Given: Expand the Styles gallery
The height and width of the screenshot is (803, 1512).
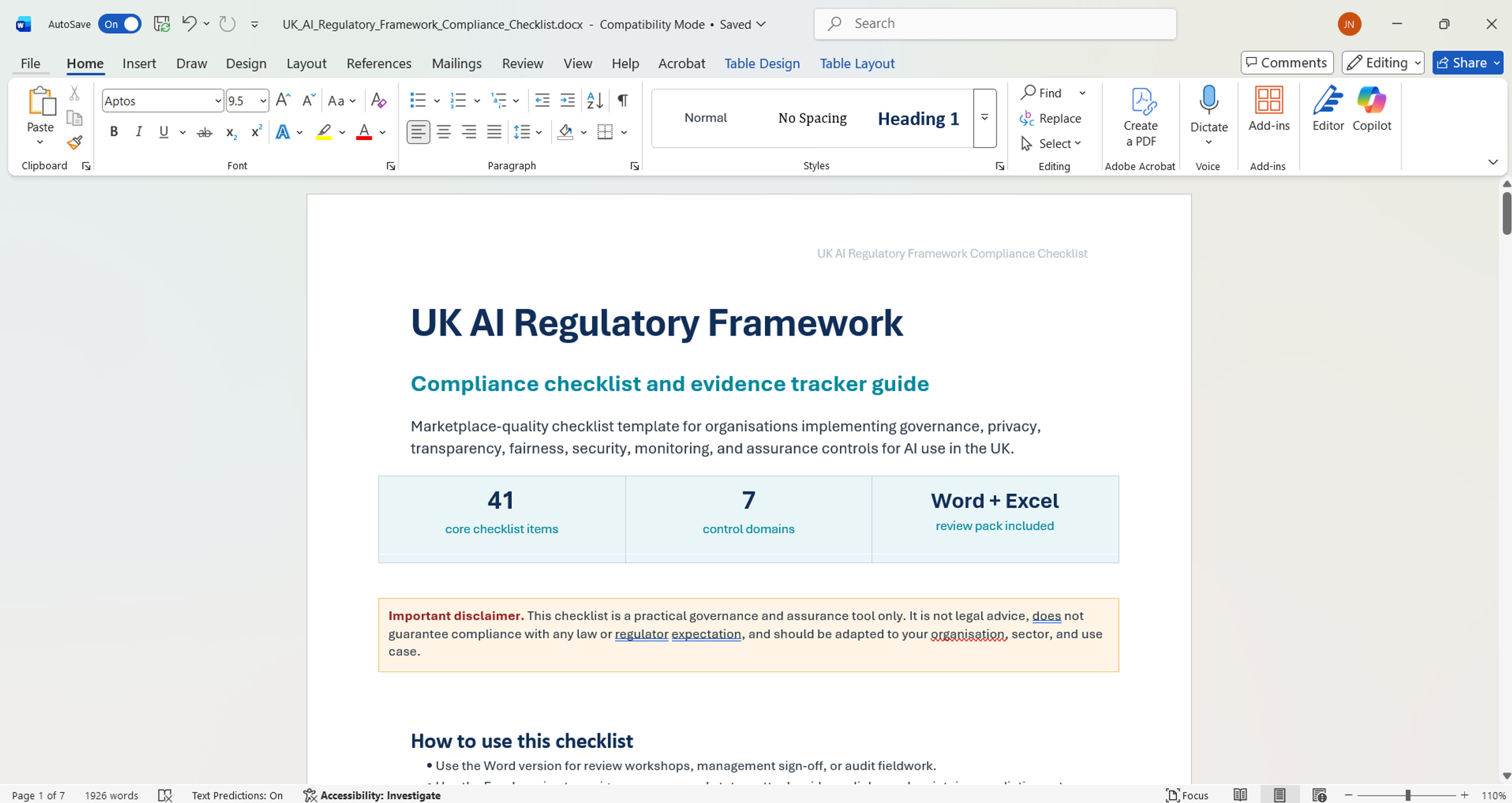Looking at the screenshot, I should pyautogui.click(x=985, y=118).
